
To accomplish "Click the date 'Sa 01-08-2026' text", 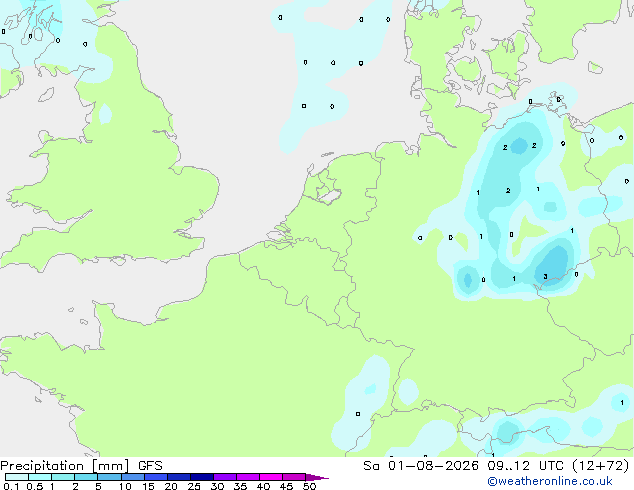I will [x=421, y=466].
